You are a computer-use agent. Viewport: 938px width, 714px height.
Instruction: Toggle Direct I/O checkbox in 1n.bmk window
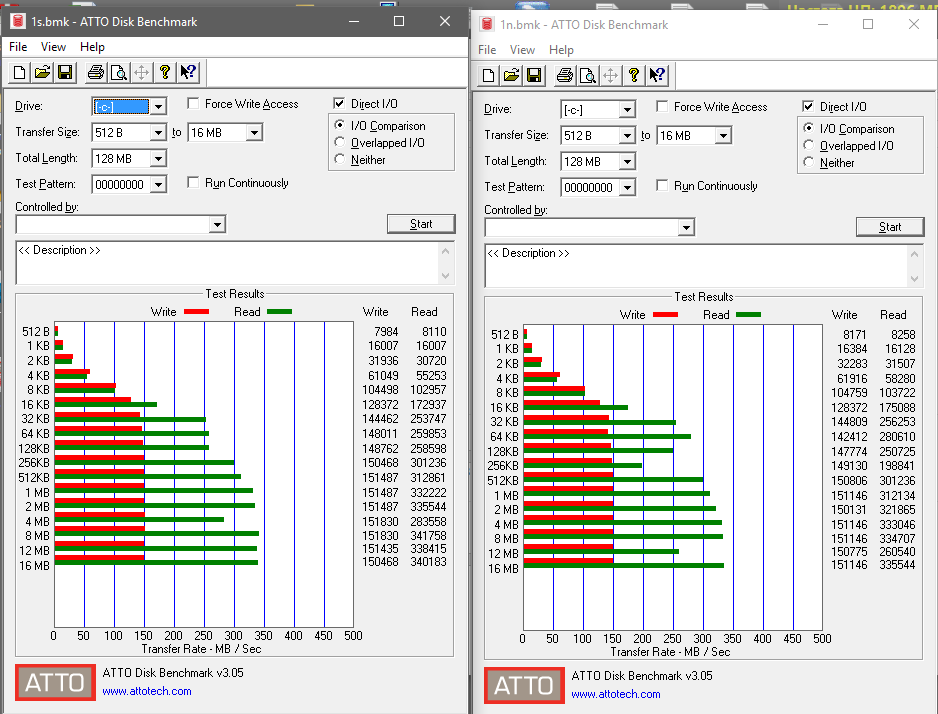click(x=808, y=106)
